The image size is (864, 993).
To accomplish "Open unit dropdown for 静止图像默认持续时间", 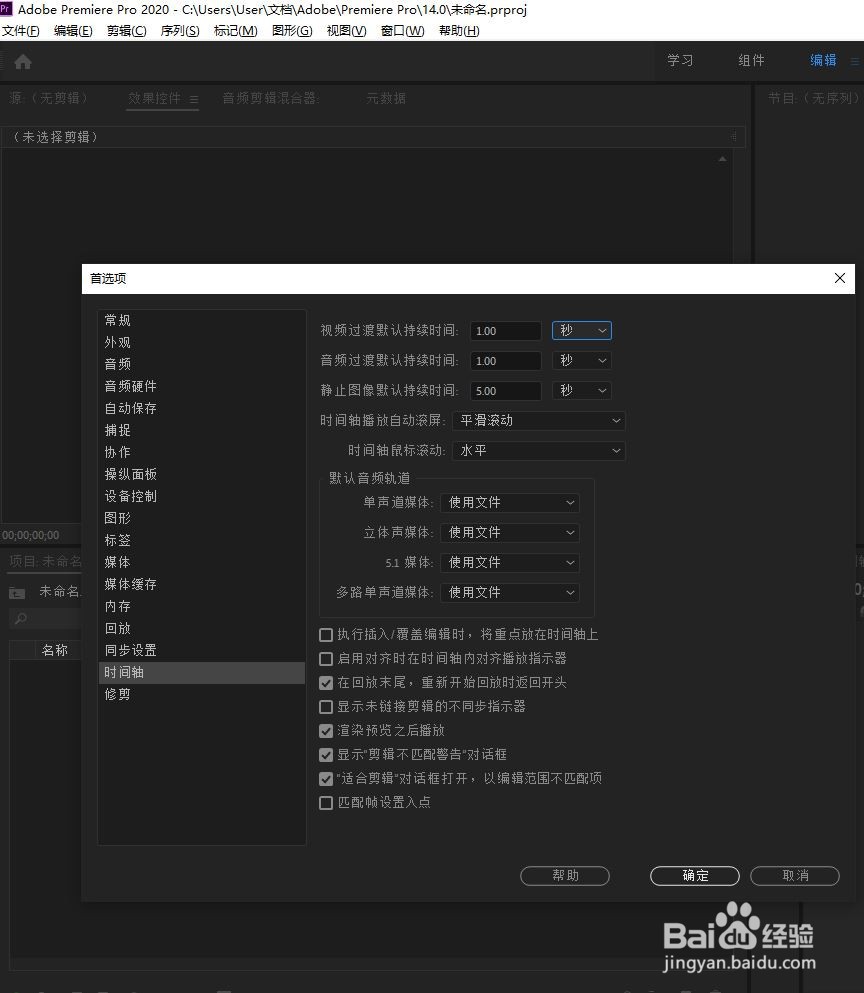I will pyautogui.click(x=581, y=391).
